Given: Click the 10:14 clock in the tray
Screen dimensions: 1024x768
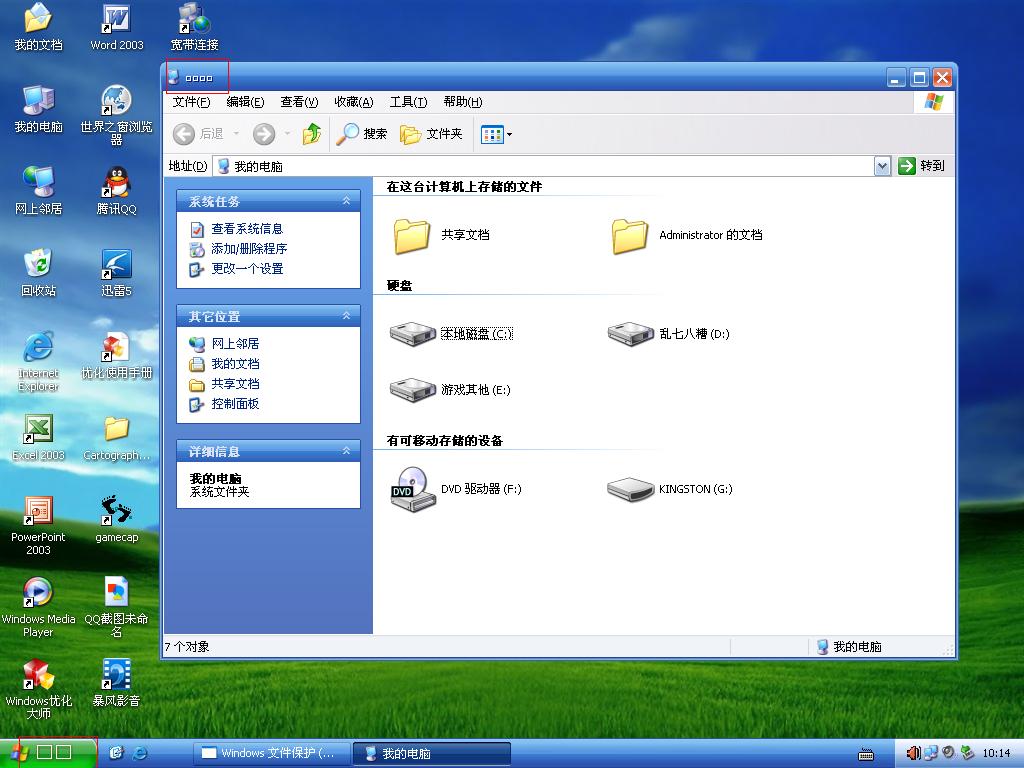Looking at the screenshot, I should pos(996,753).
